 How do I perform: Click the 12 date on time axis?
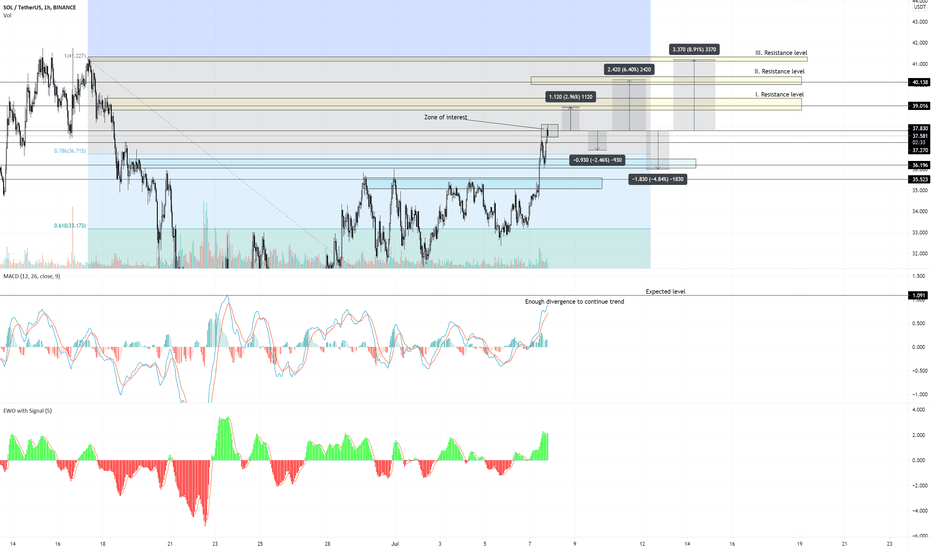coord(642,544)
